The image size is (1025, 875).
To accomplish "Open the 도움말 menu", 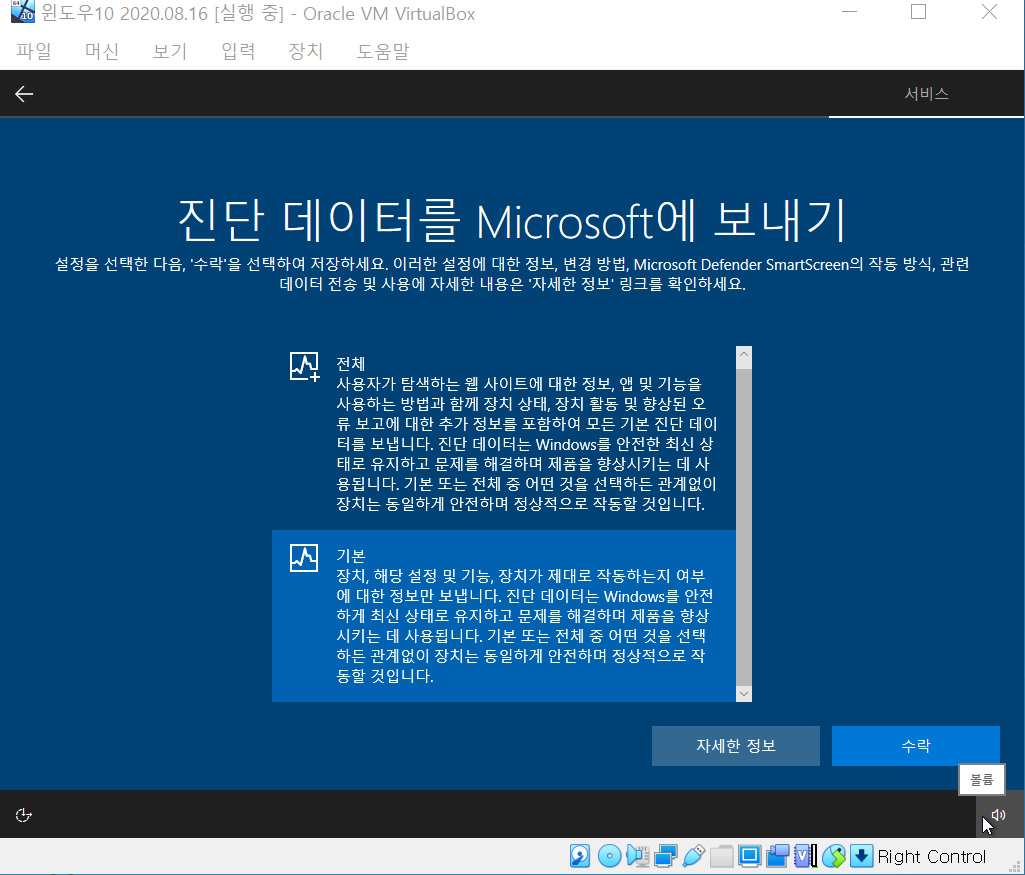I will [383, 51].
